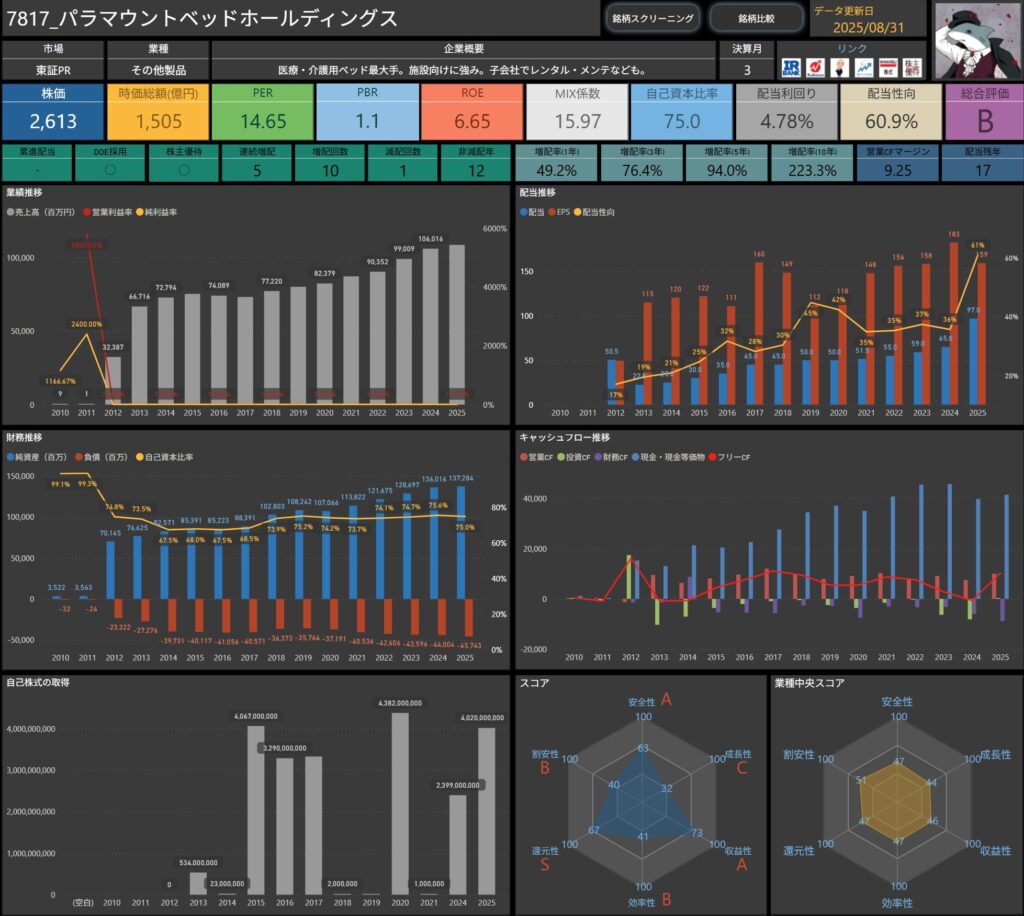Click the 安全性 A label in スコア radar
Screen dimensions: 1024x916
pos(650,701)
